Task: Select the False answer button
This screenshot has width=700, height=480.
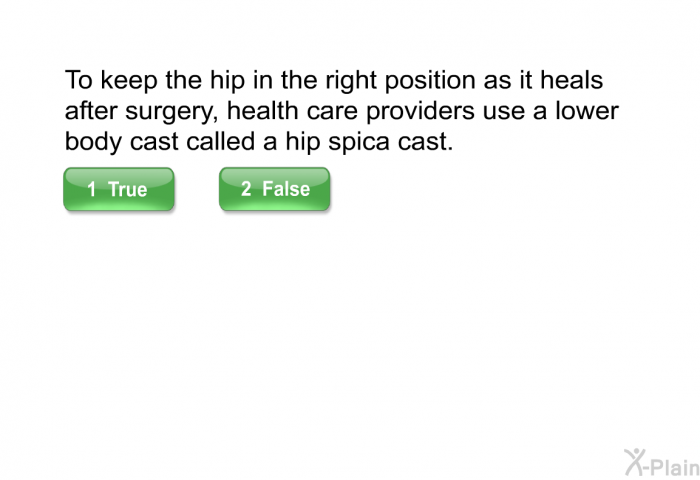Action: click(274, 189)
